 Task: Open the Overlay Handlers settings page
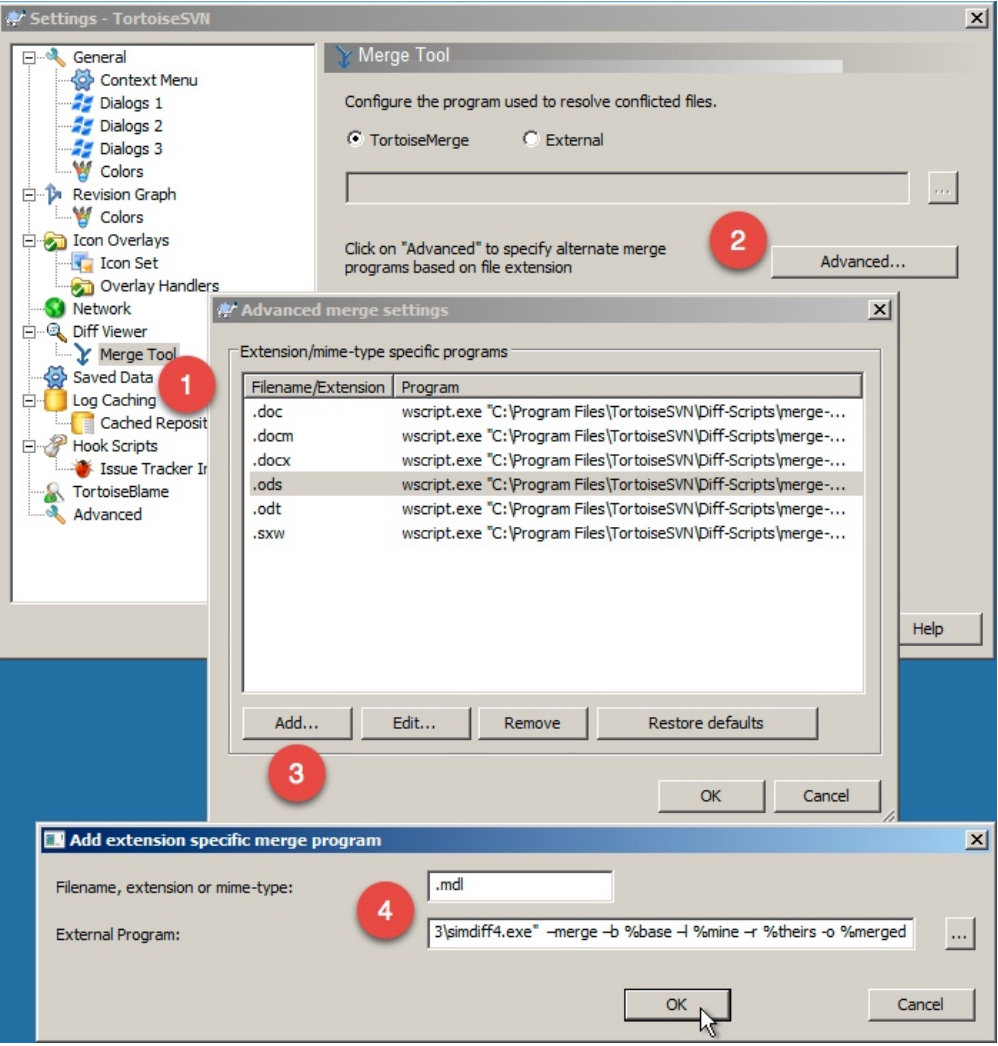click(159, 286)
